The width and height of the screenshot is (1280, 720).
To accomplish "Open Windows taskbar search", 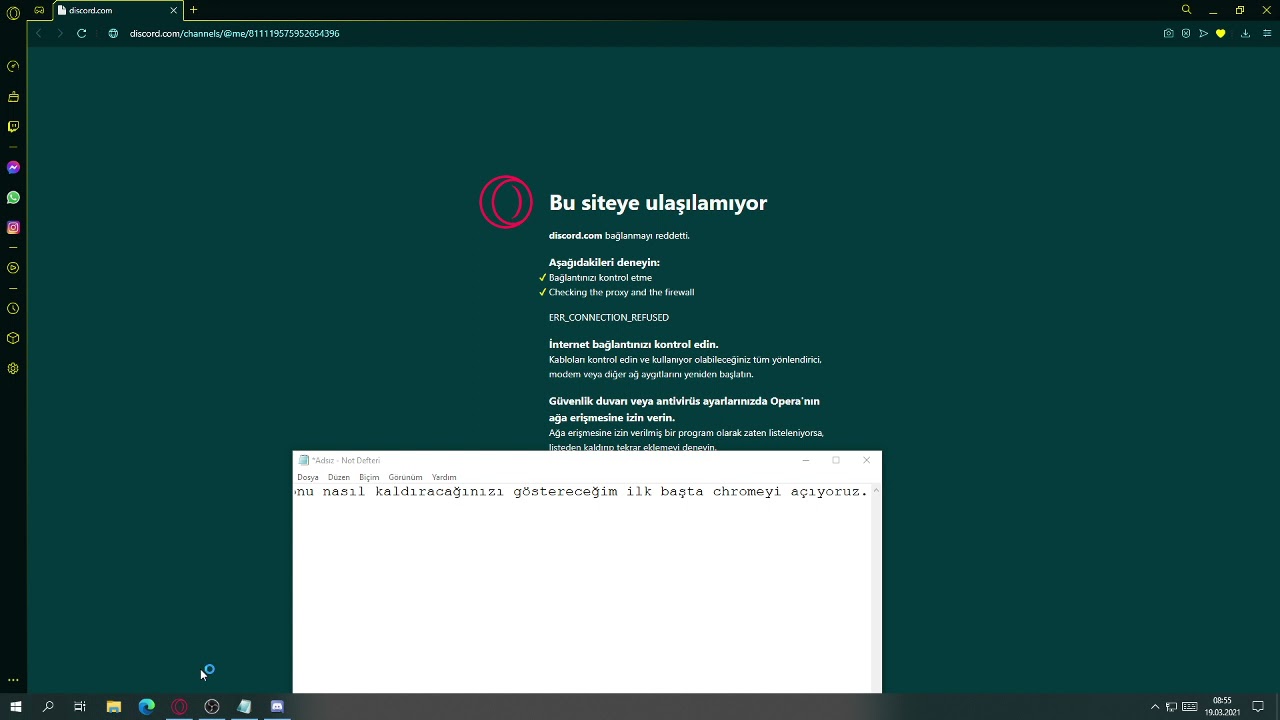I will click(48, 707).
